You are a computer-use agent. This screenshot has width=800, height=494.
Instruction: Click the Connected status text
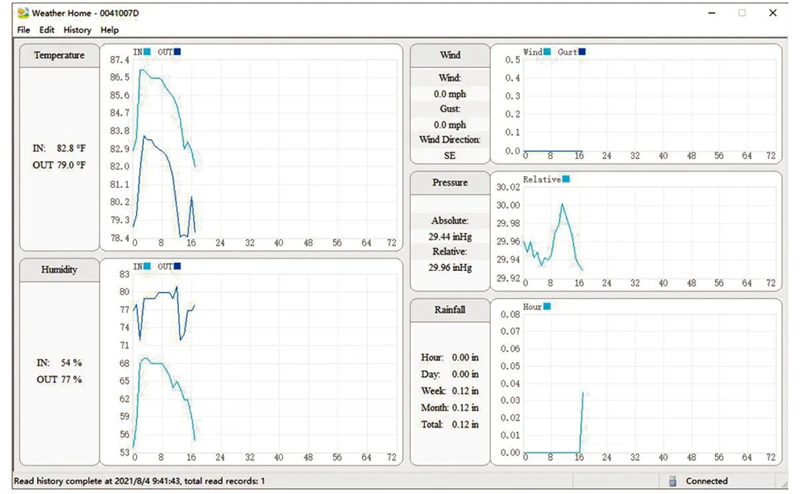(707, 481)
